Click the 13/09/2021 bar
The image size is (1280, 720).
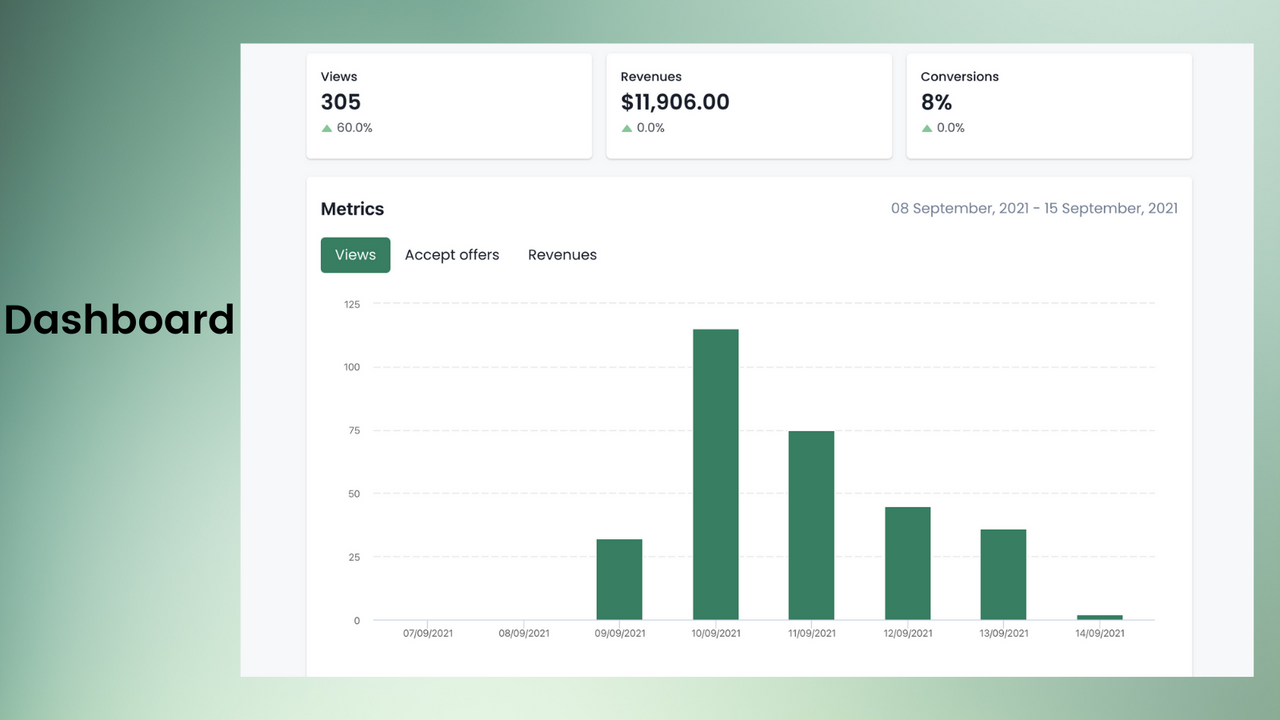click(x=1003, y=570)
